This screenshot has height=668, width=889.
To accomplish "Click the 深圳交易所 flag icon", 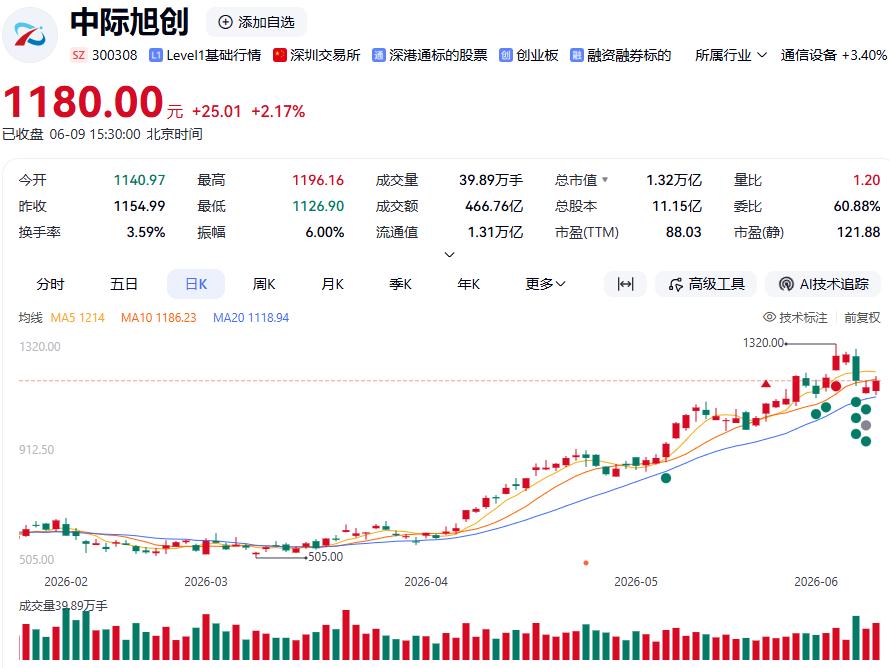I will (280, 55).
